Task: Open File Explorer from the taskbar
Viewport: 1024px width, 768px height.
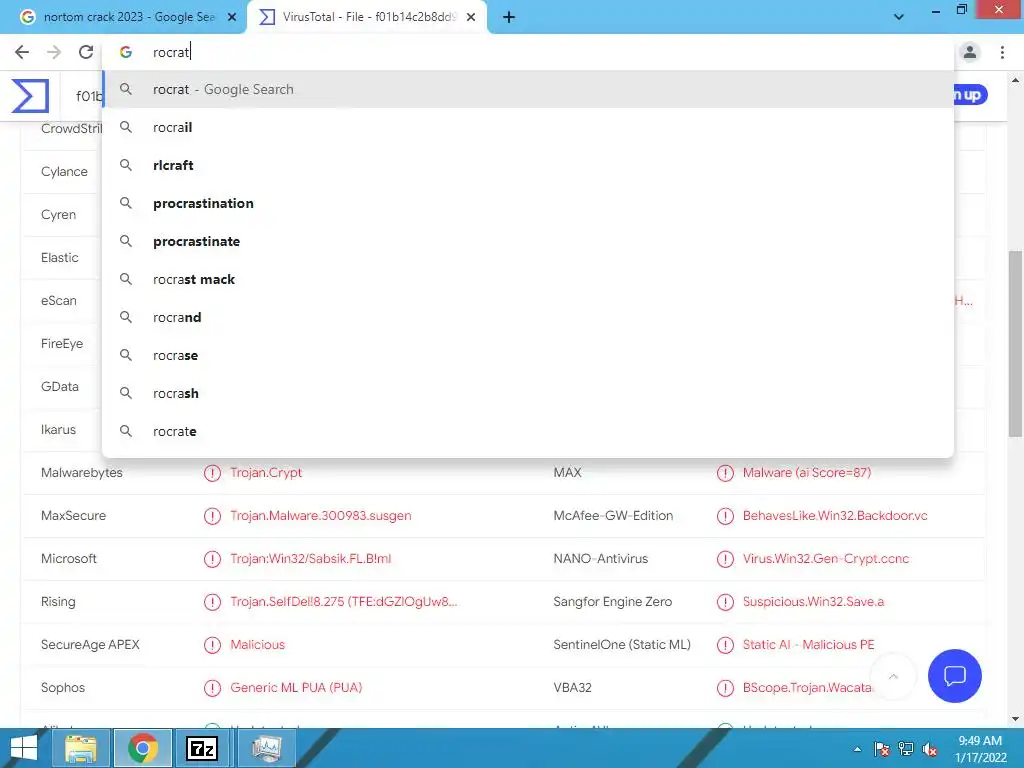Action: (81, 748)
